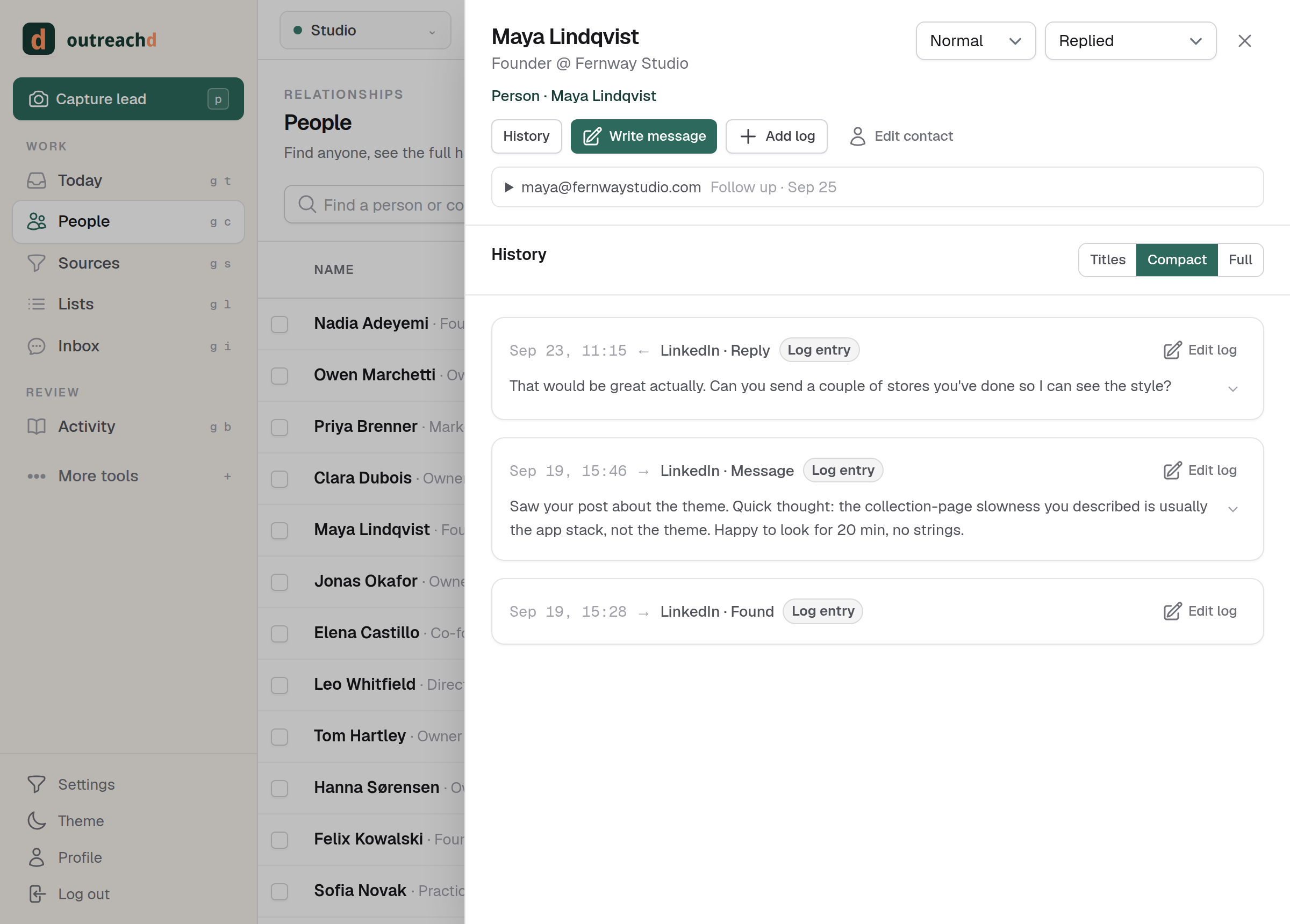The image size is (1290, 924).
Task: Click the Profile person icon
Action: click(x=37, y=857)
